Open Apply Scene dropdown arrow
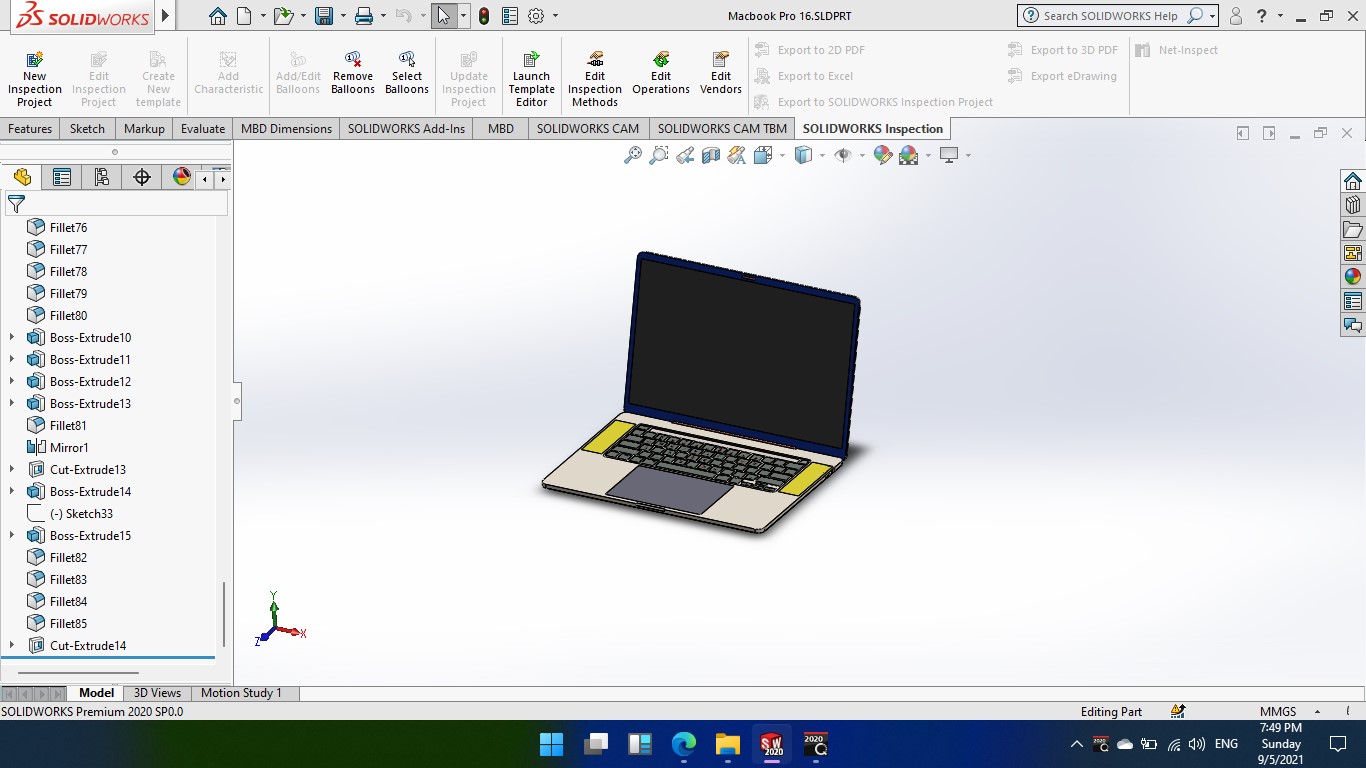 tap(928, 155)
